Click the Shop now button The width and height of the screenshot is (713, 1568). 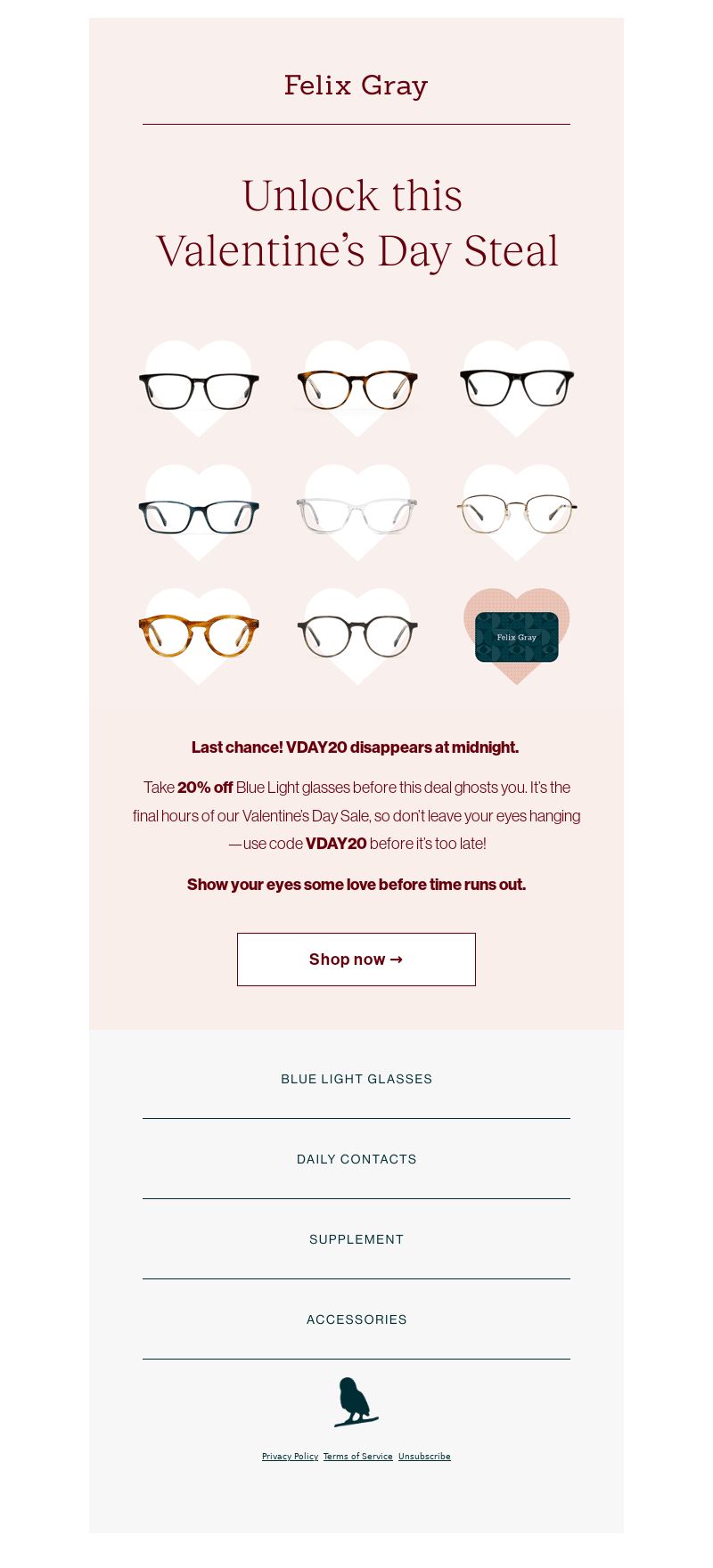356,960
